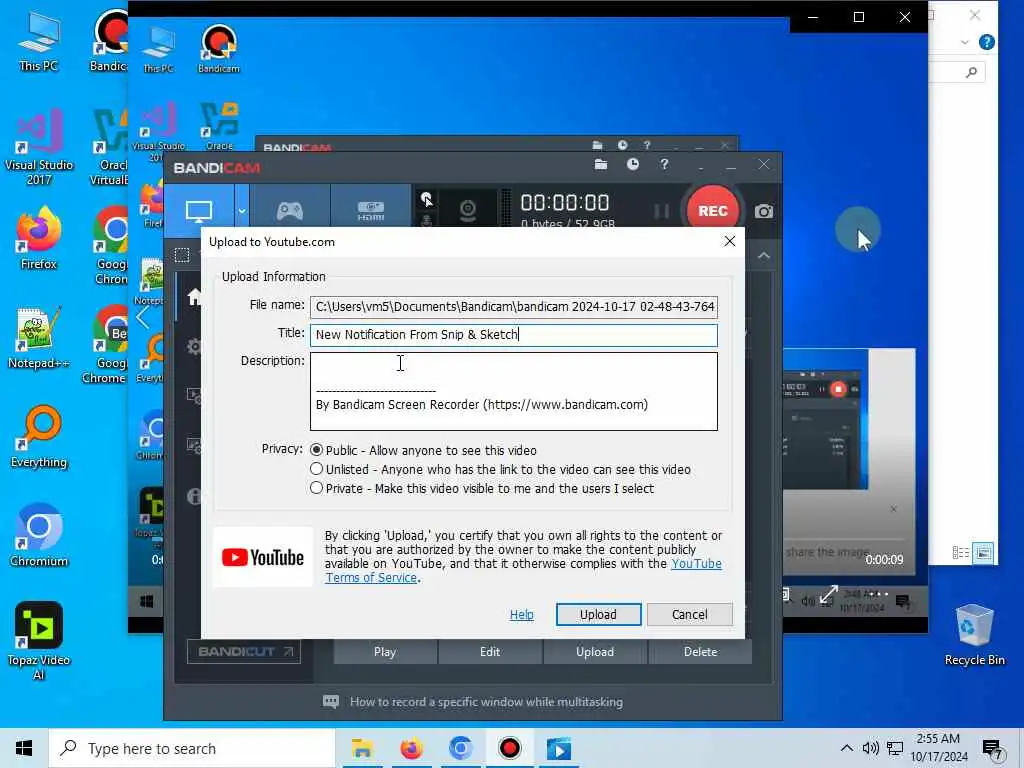Click the Description text area

click(513, 391)
